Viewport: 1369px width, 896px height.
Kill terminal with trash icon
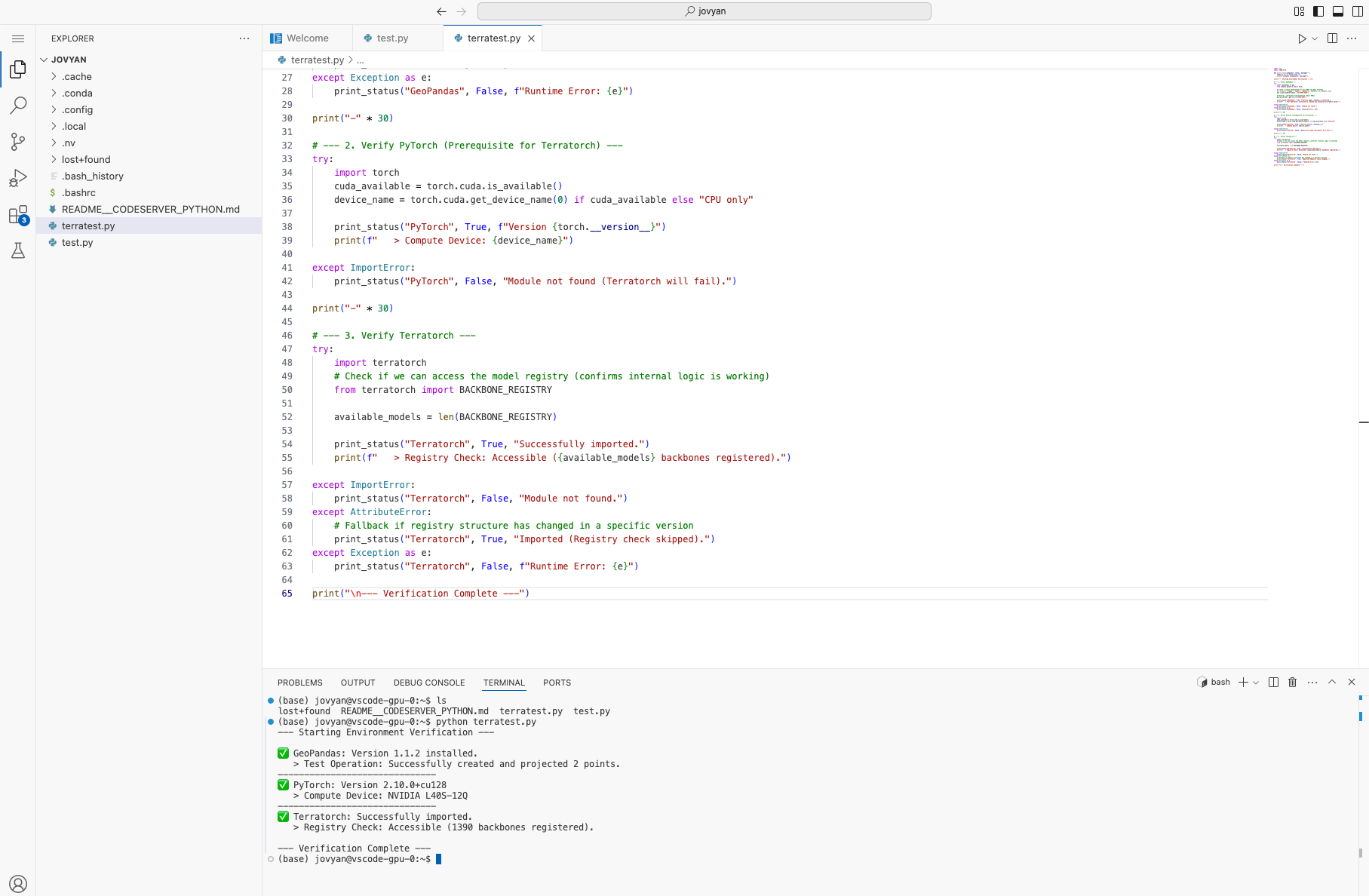[x=1292, y=682]
